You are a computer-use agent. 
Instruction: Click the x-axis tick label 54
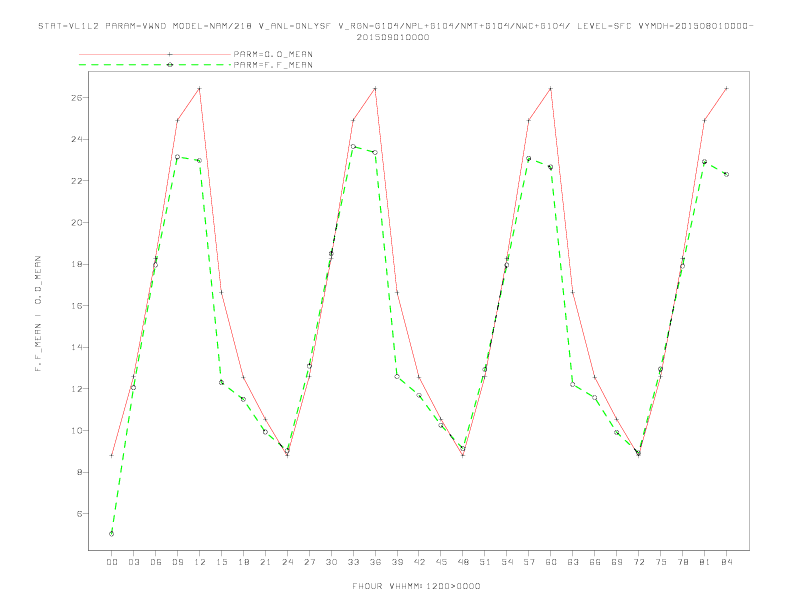coord(507,562)
